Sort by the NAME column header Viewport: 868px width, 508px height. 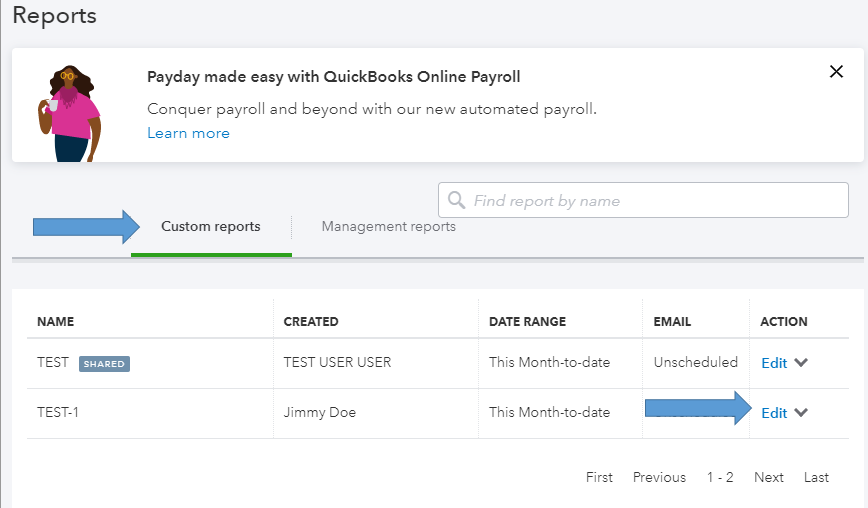pos(56,322)
